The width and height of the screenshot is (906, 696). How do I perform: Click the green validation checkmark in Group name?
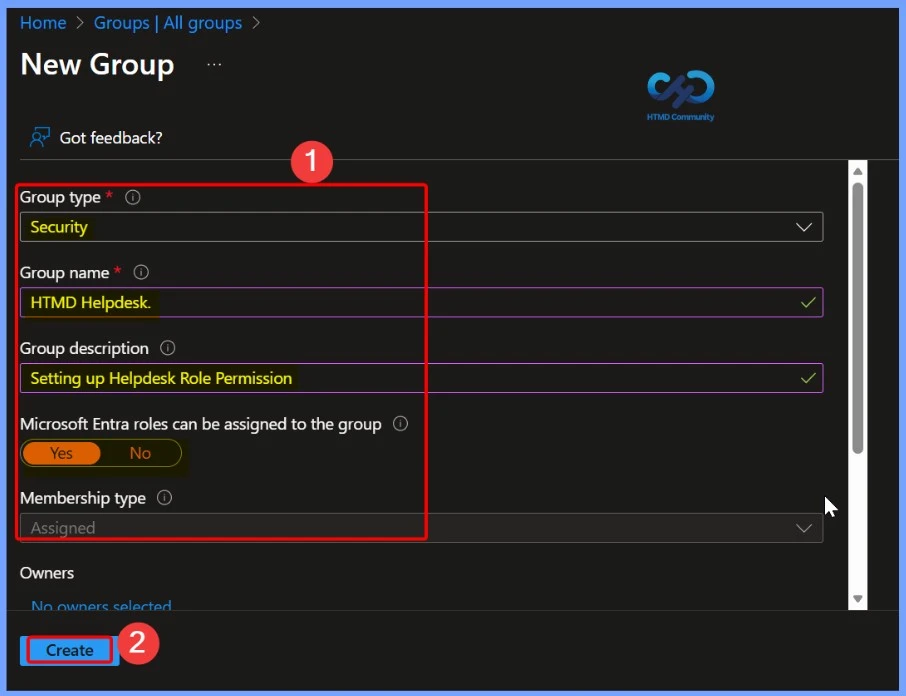coord(808,302)
